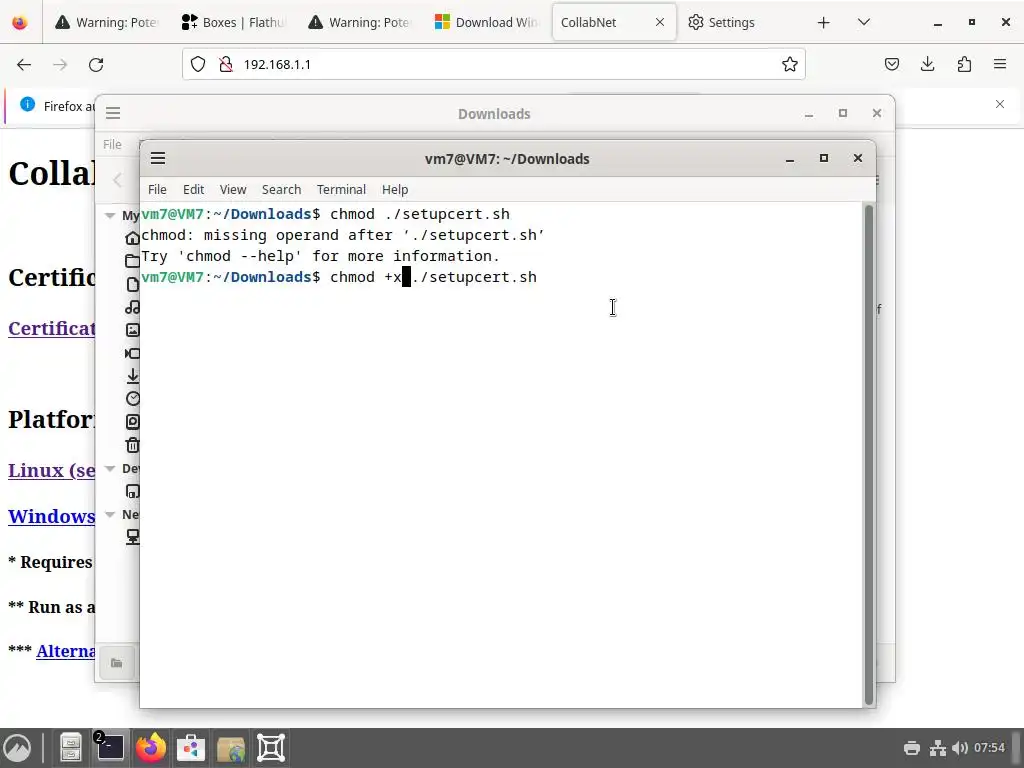The image size is (1024, 768).
Task: Open terminal Search menu
Action: (281, 189)
